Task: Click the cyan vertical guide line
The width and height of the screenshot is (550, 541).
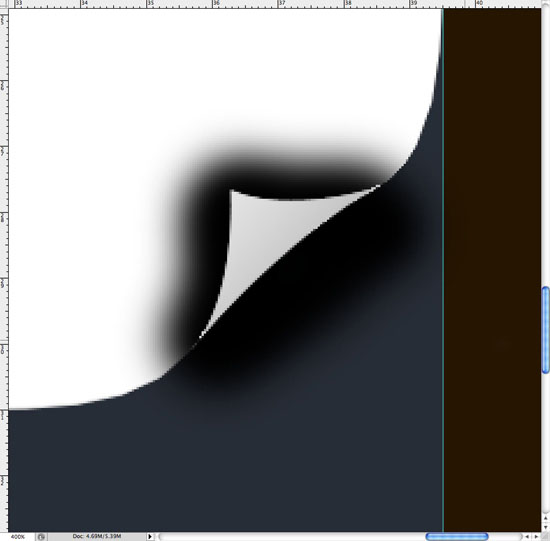Action: pyautogui.click(x=443, y=270)
